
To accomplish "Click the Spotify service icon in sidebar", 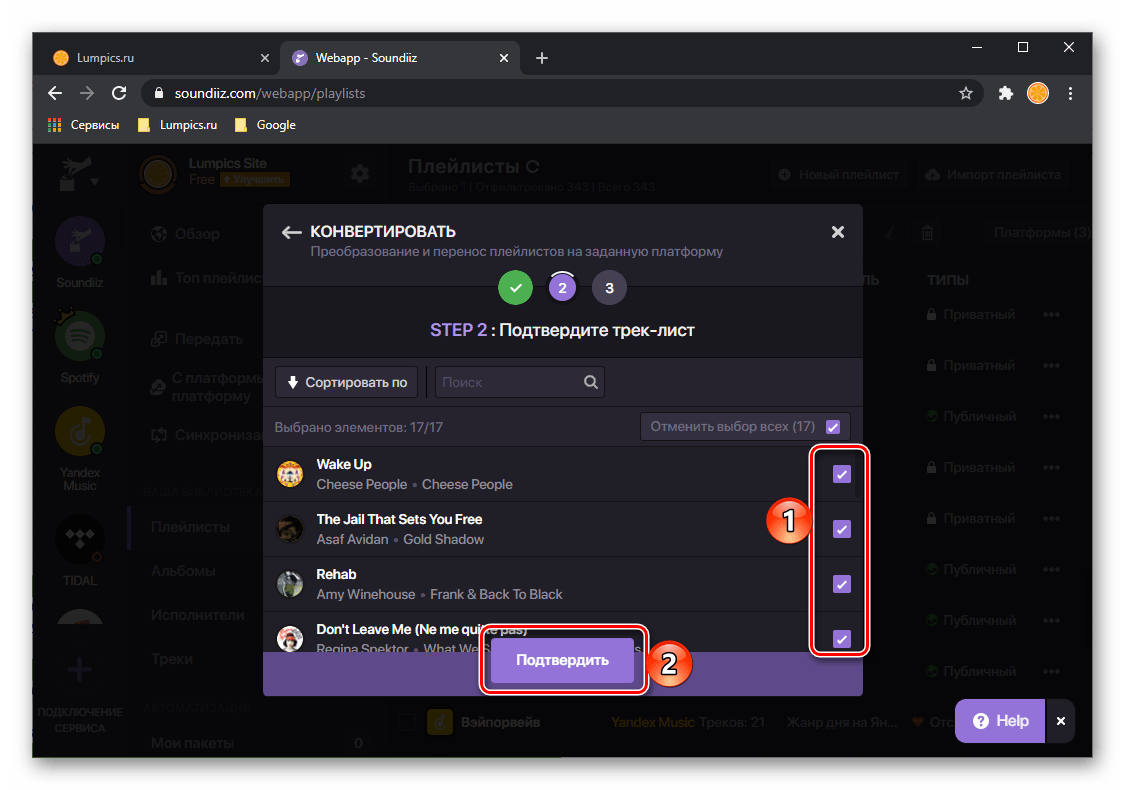I will [x=80, y=338].
